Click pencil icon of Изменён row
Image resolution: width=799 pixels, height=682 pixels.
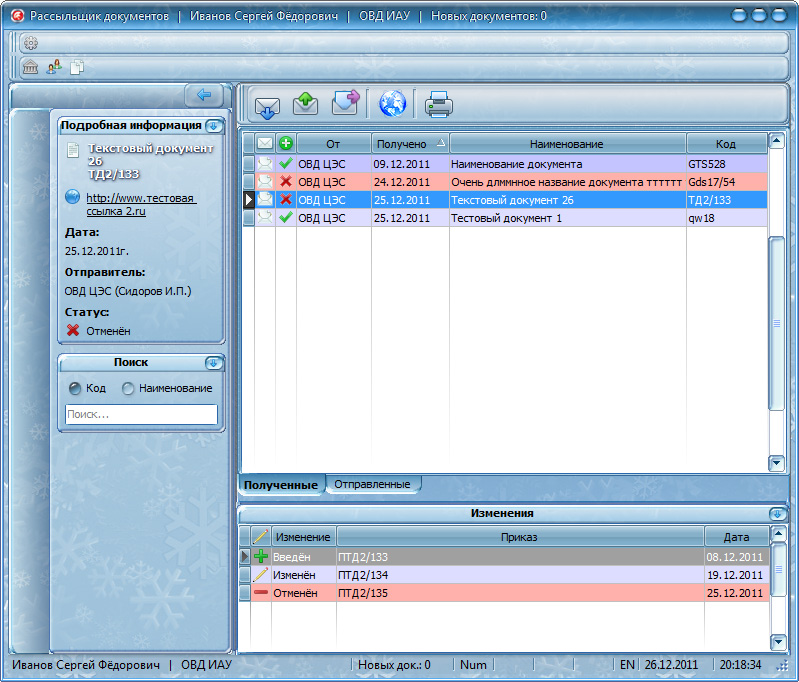[261, 575]
